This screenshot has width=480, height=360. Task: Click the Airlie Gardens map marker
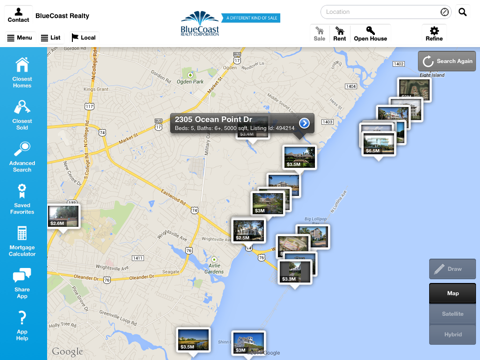pyautogui.click(x=214, y=259)
